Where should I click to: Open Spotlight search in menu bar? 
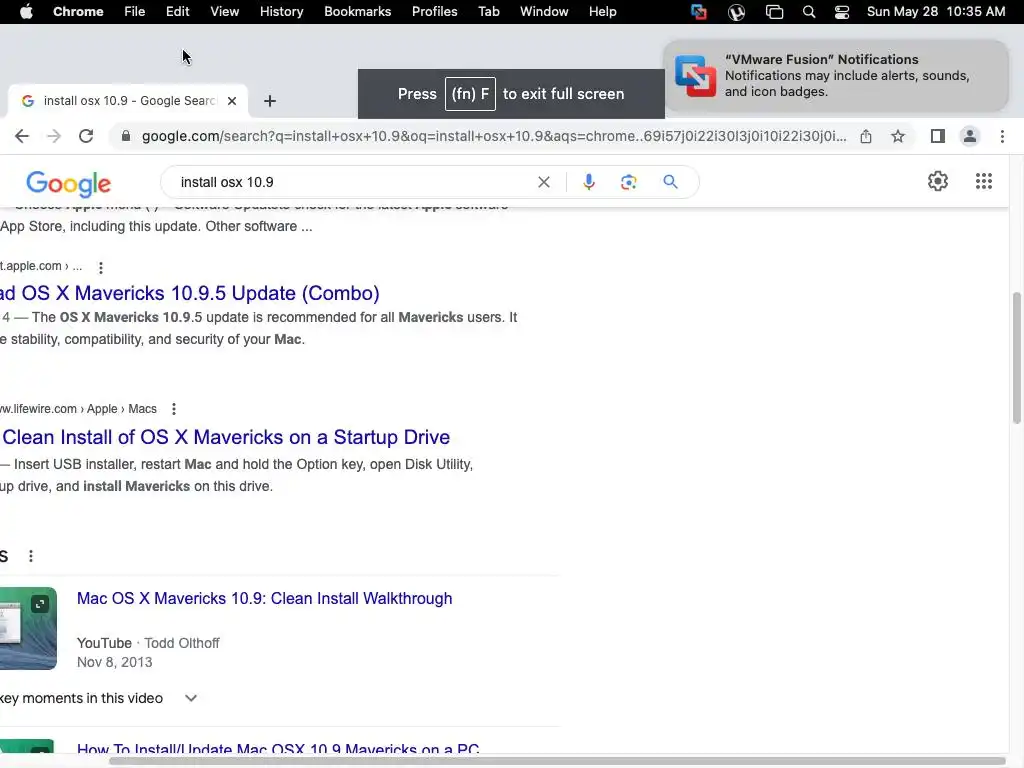click(x=808, y=12)
